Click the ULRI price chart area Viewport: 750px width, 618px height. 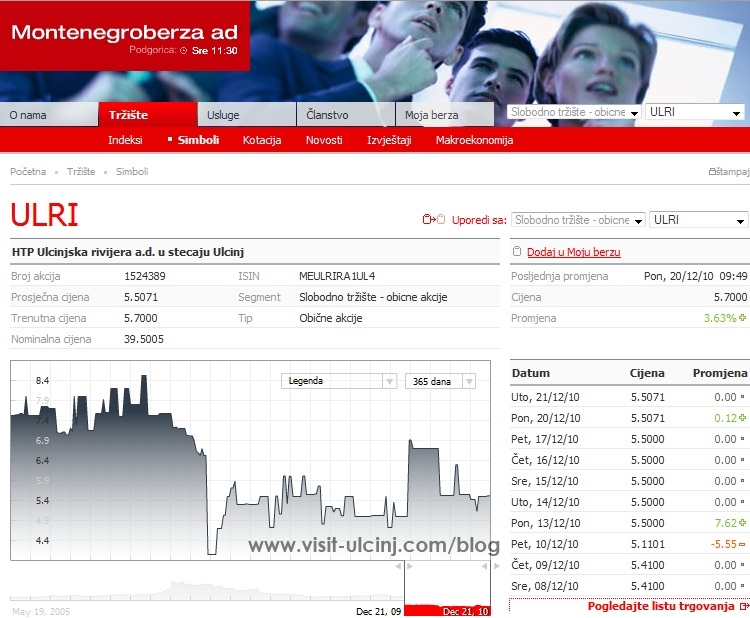coord(250,460)
